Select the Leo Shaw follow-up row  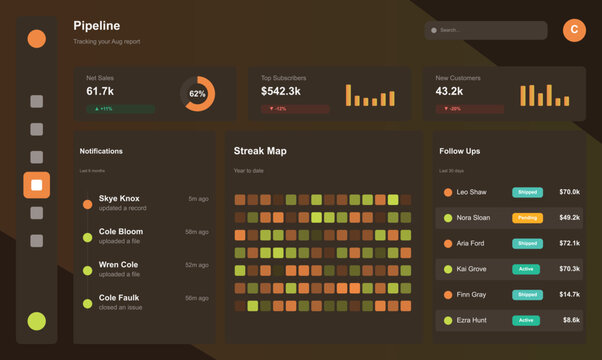(509, 192)
